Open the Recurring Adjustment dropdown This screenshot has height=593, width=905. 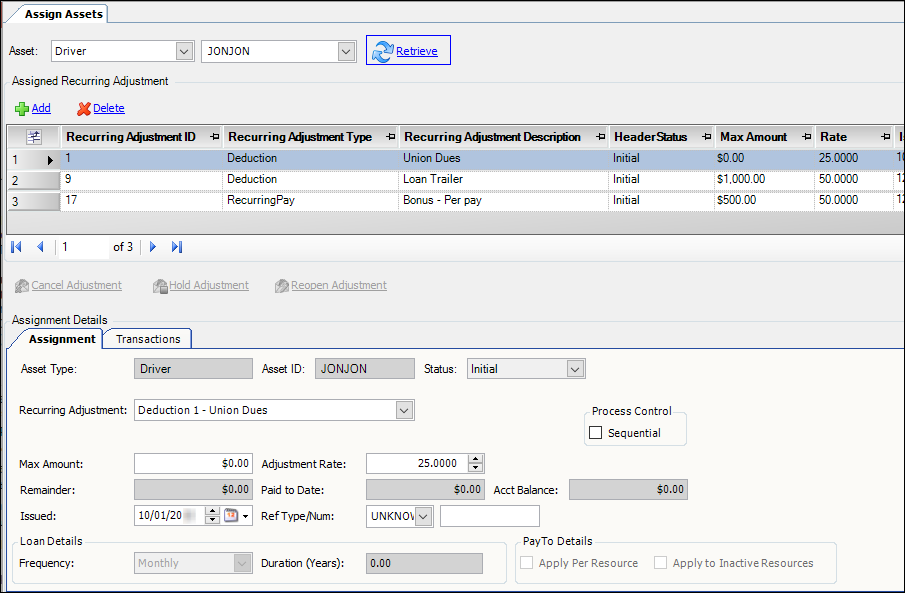[x=404, y=410]
